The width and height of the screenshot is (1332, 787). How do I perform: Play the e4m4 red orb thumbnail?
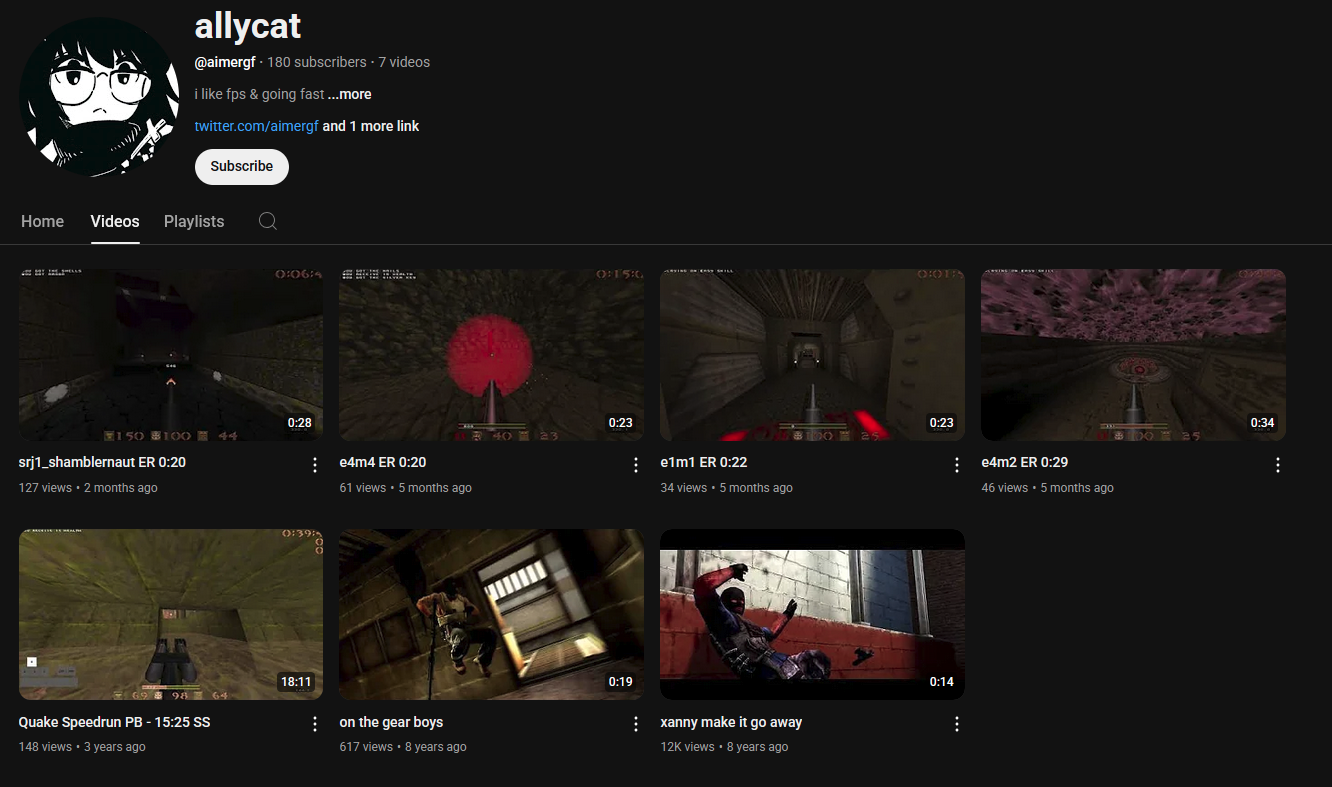pos(492,355)
